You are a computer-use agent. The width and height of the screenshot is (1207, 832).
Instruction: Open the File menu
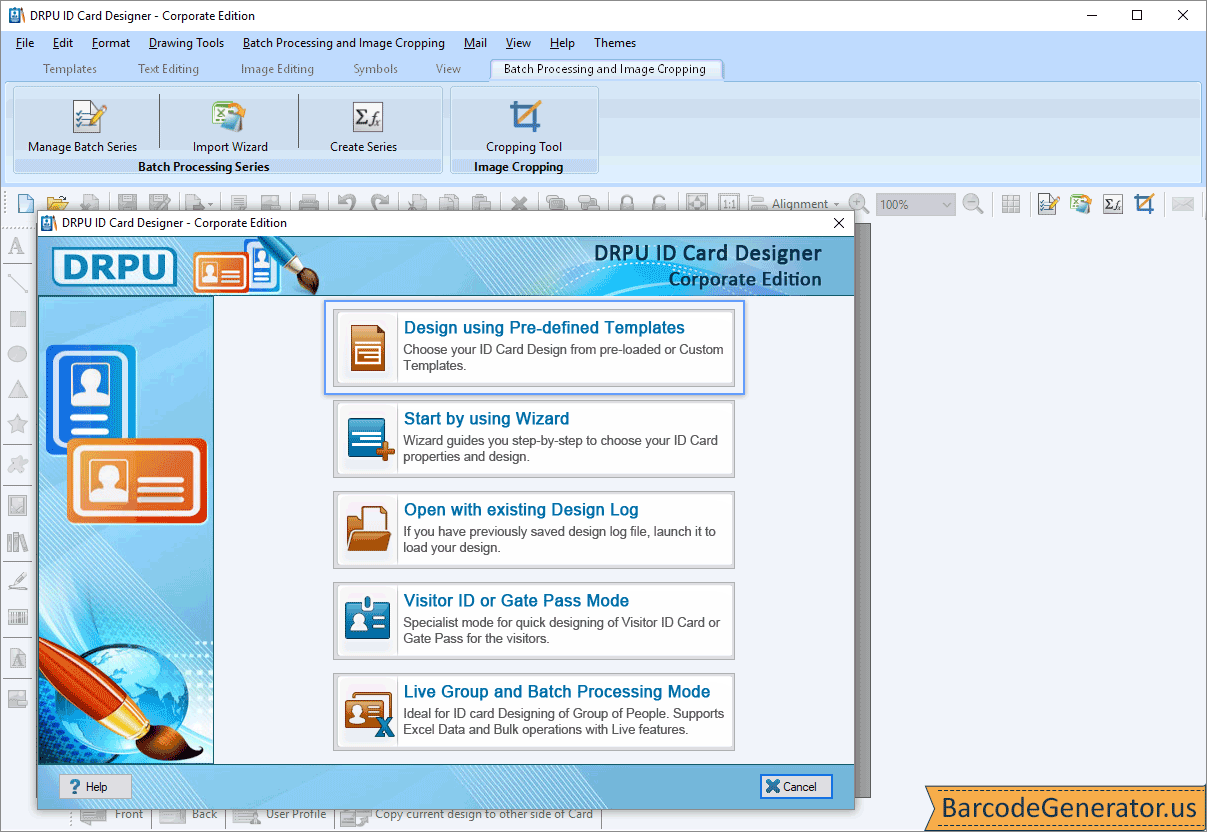25,43
